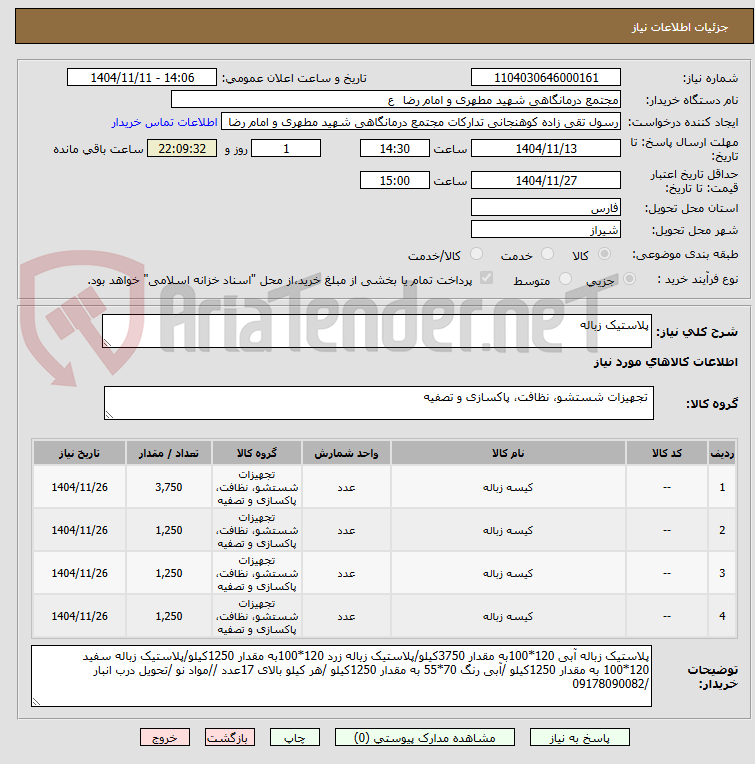Screen dimensions: 755x764
Task: Click the resize handle of توضیحات خریدار box
Action: coord(36,702)
